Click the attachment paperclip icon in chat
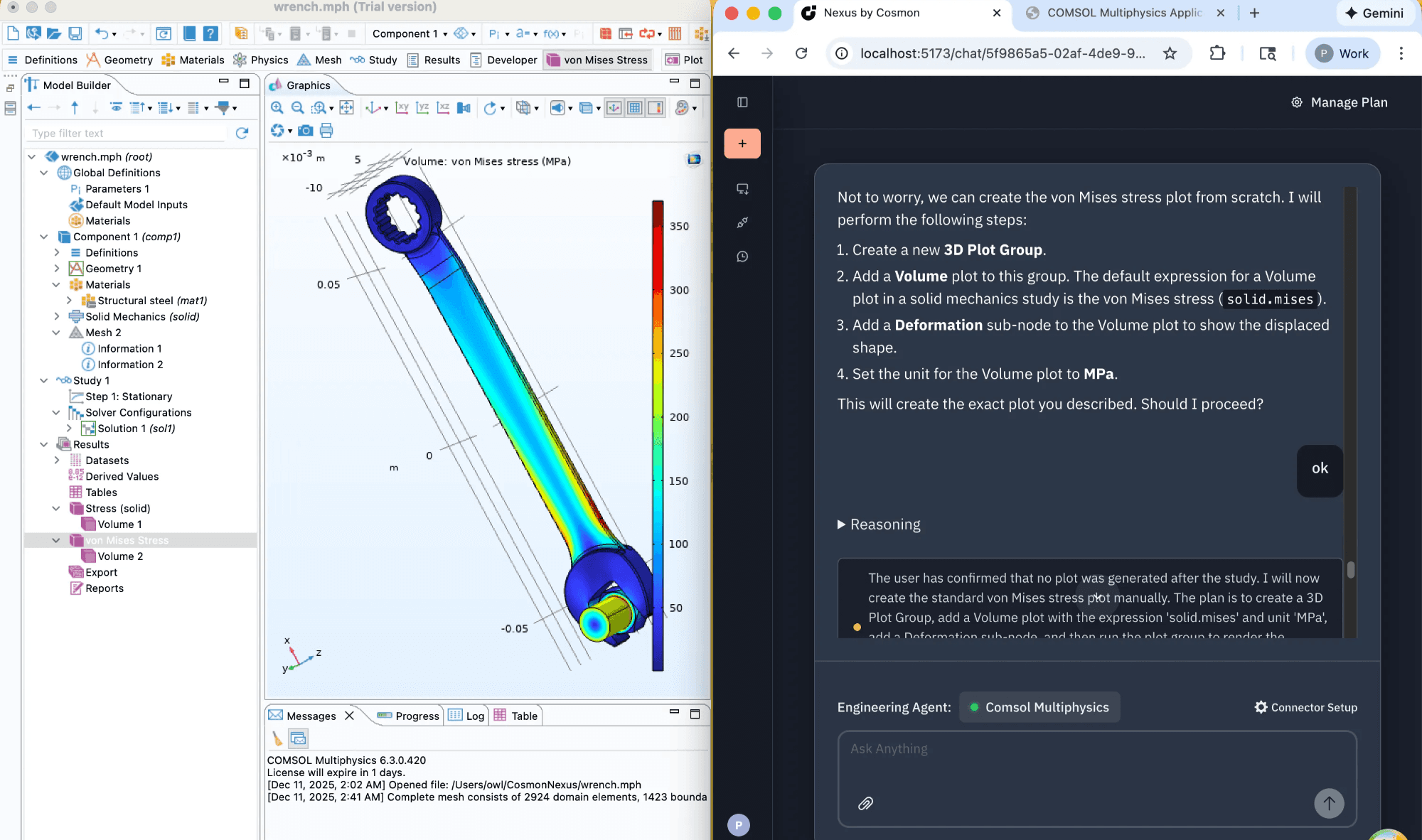Viewport: 1422px width, 840px height. tap(865, 804)
